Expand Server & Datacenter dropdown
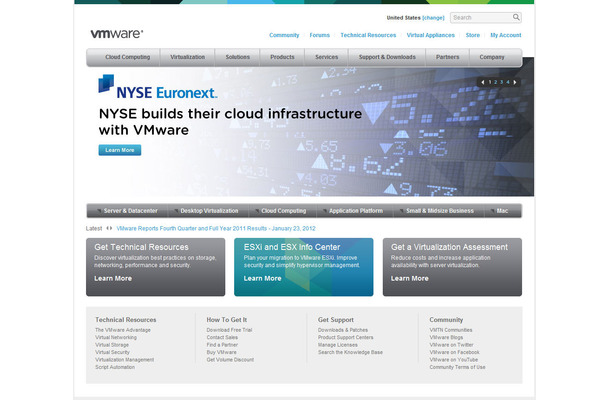 coord(127,211)
